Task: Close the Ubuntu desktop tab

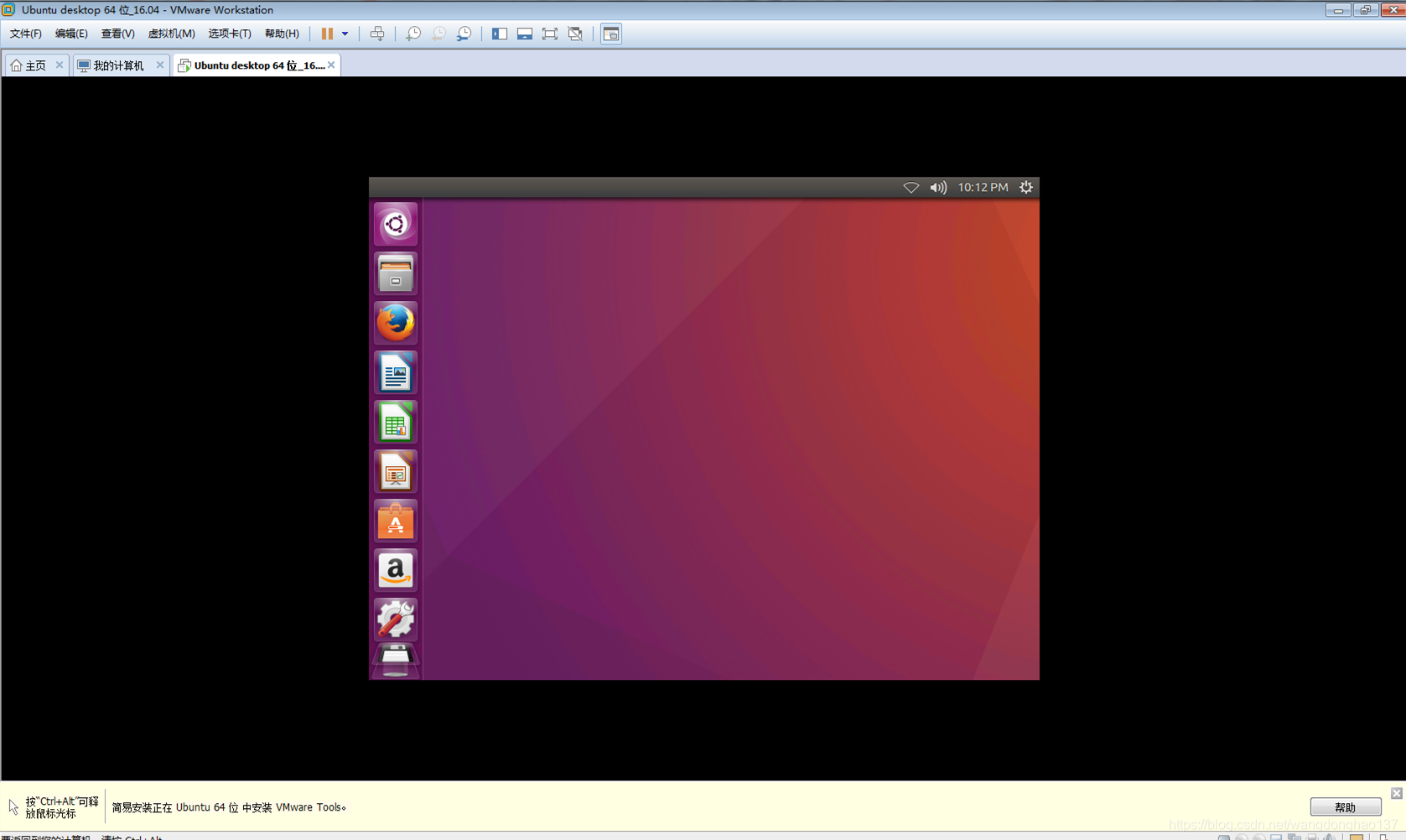Action: [331, 65]
